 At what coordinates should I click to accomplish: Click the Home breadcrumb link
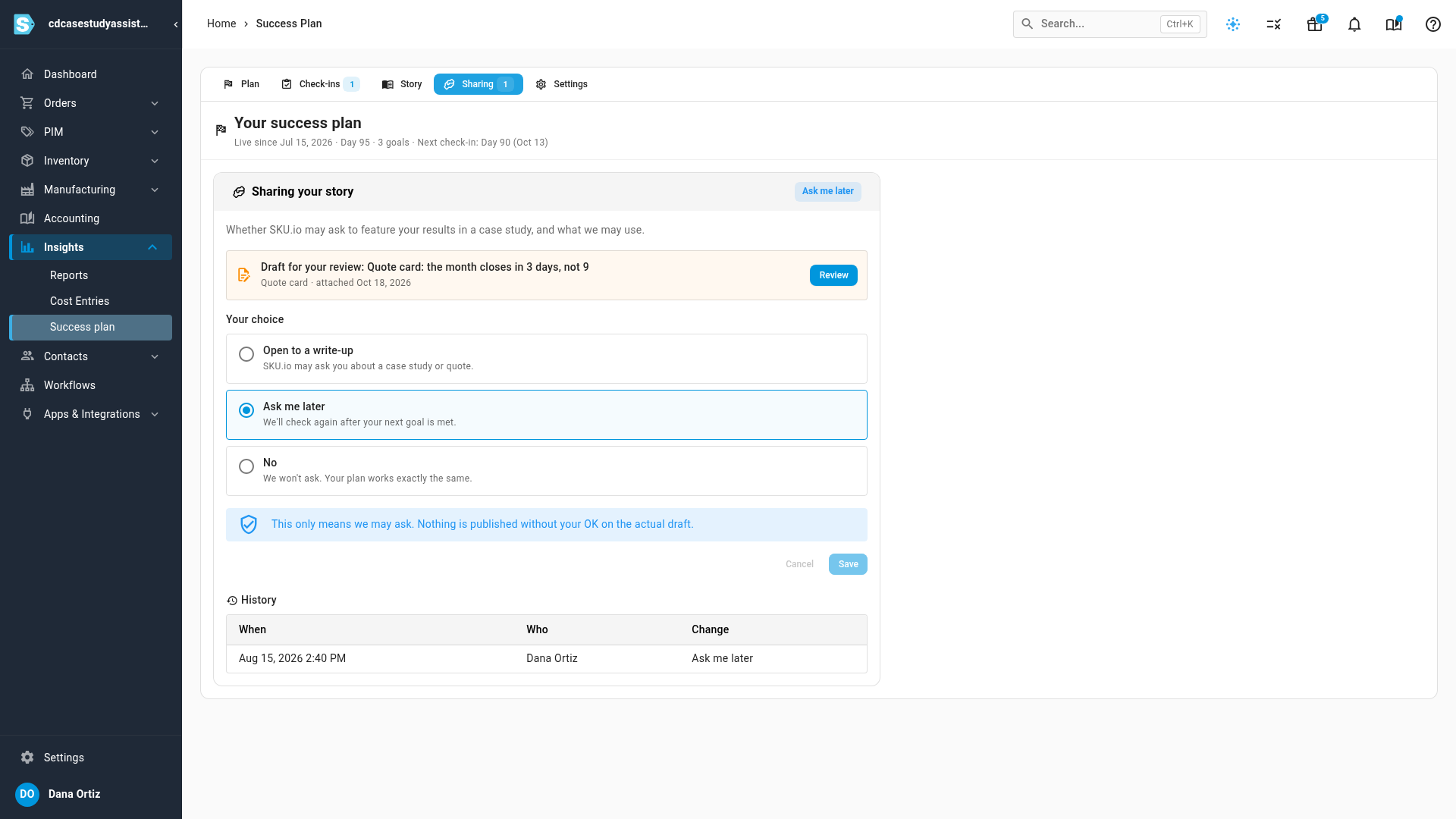(221, 24)
